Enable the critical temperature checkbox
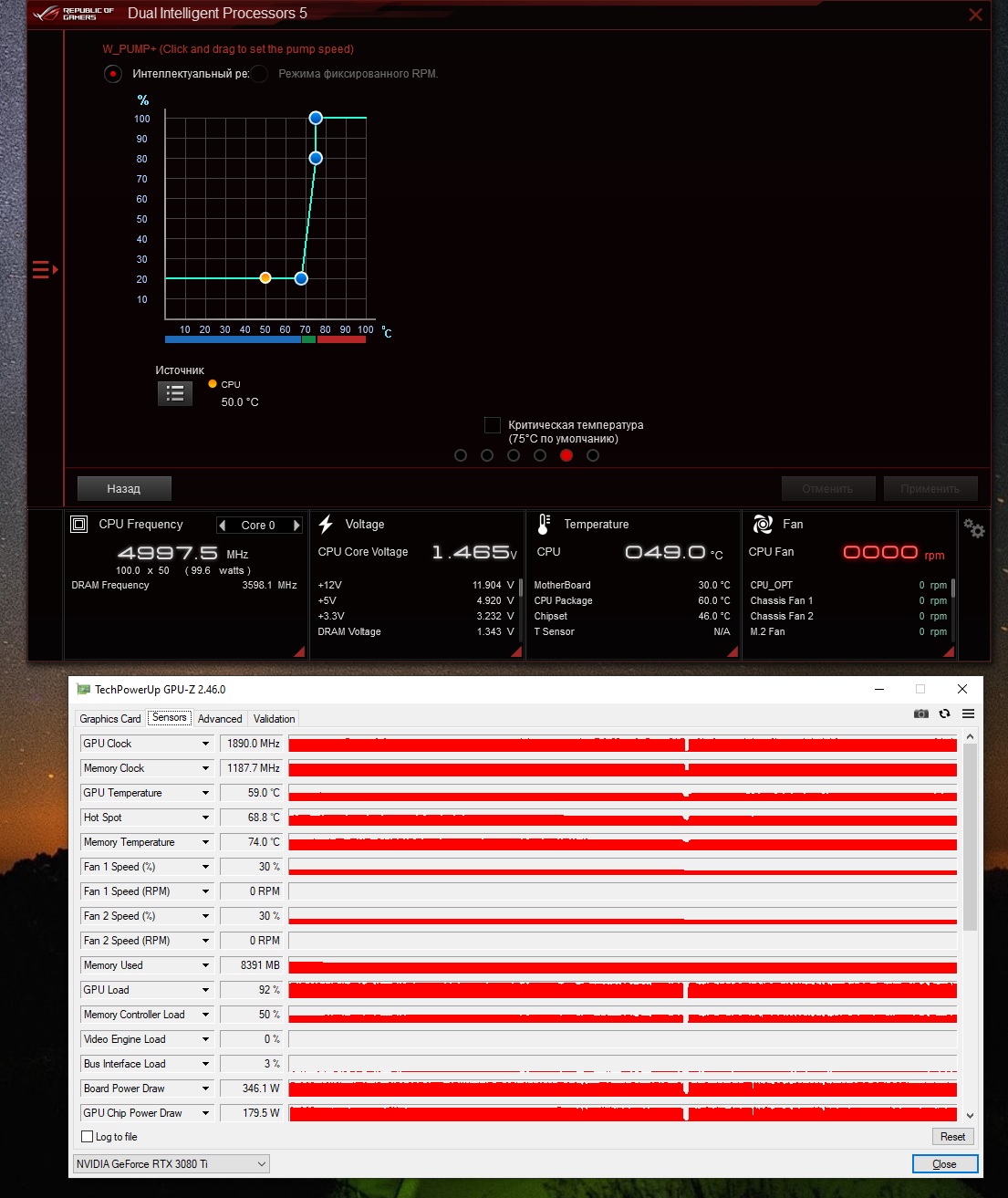Image resolution: width=1008 pixels, height=1198 pixels. pyautogui.click(x=493, y=425)
